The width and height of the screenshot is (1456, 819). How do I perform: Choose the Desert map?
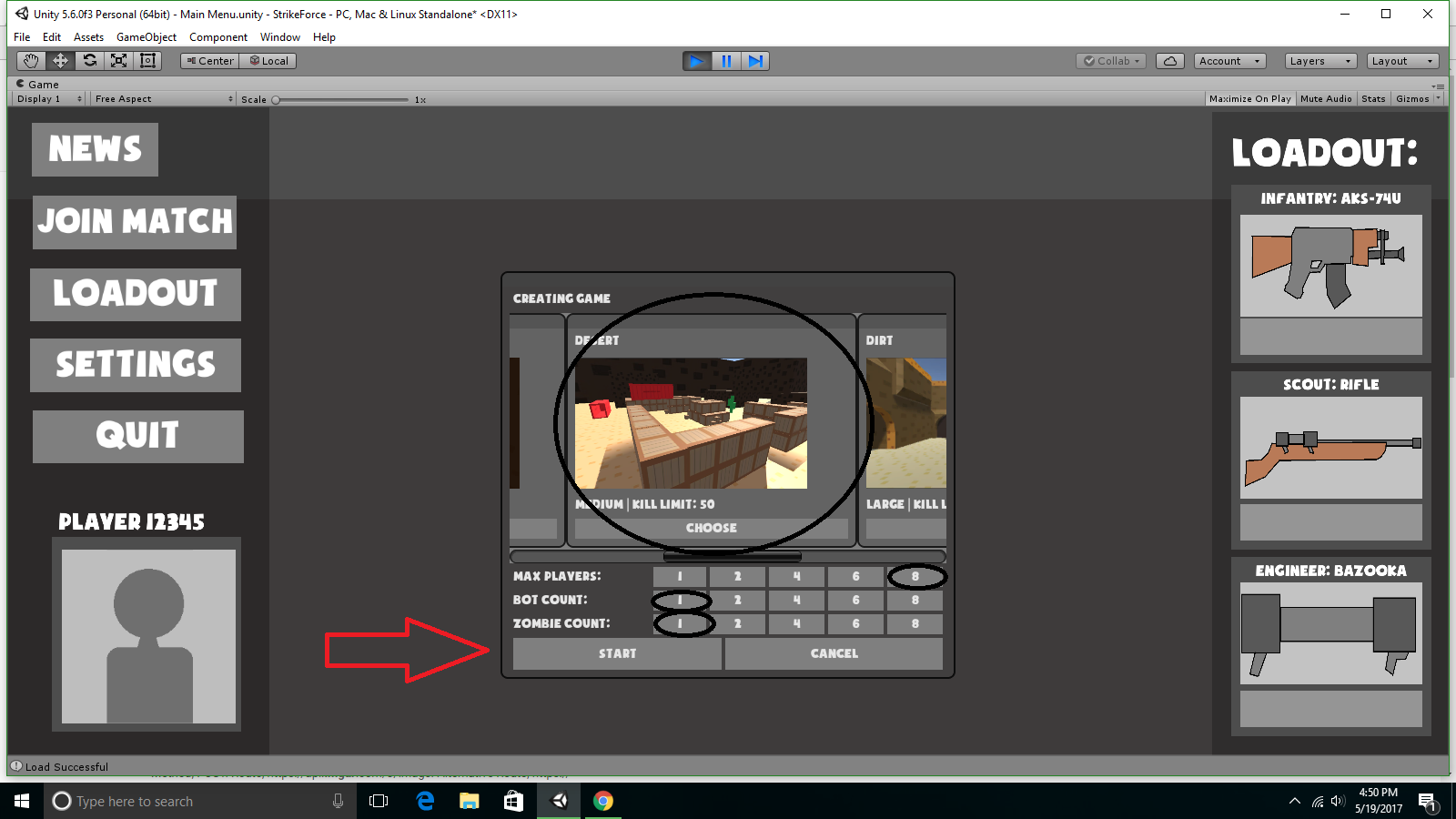712,528
